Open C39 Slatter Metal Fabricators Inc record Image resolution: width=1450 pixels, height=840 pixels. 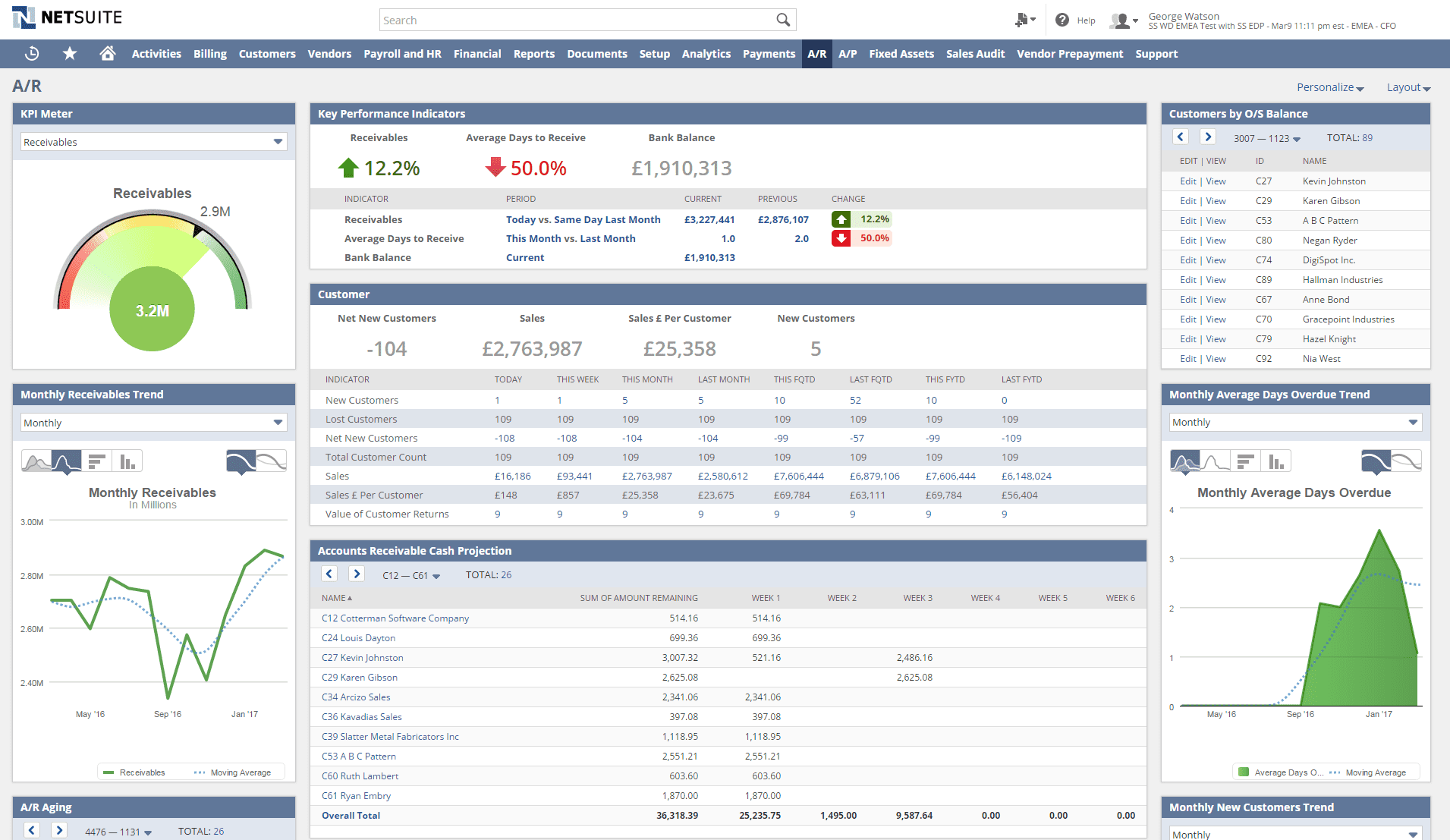[x=390, y=737]
